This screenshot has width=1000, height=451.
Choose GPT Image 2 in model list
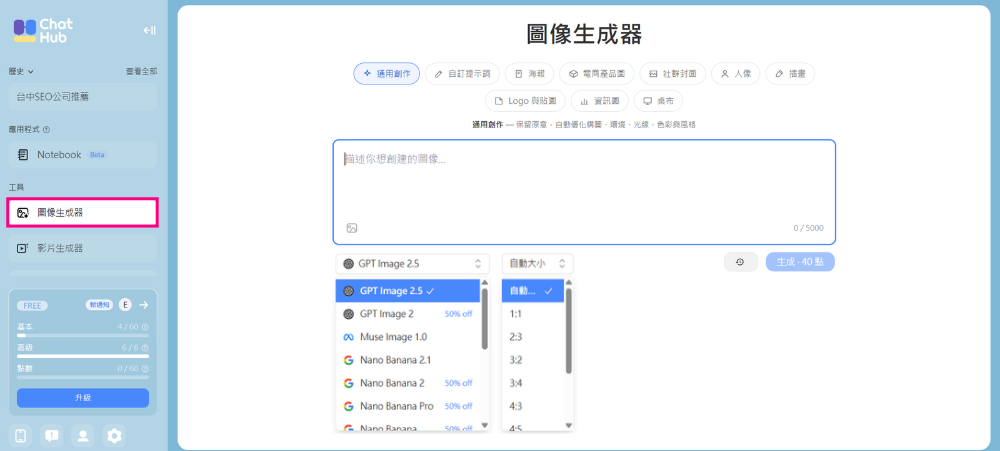click(408, 314)
